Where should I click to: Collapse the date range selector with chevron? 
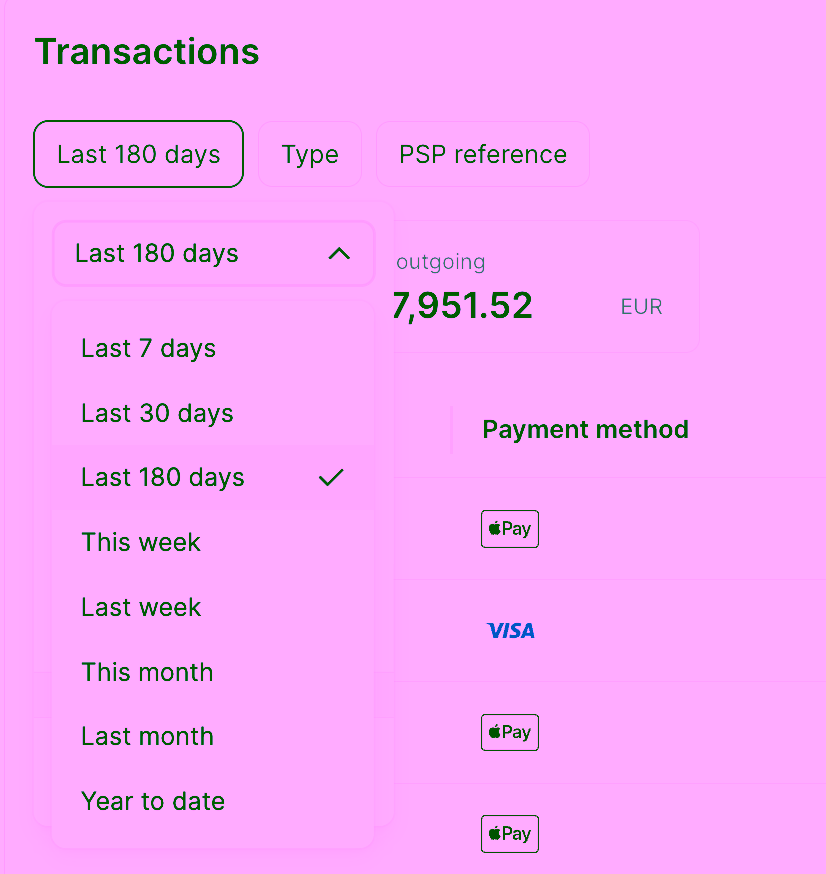click(339, 254)
